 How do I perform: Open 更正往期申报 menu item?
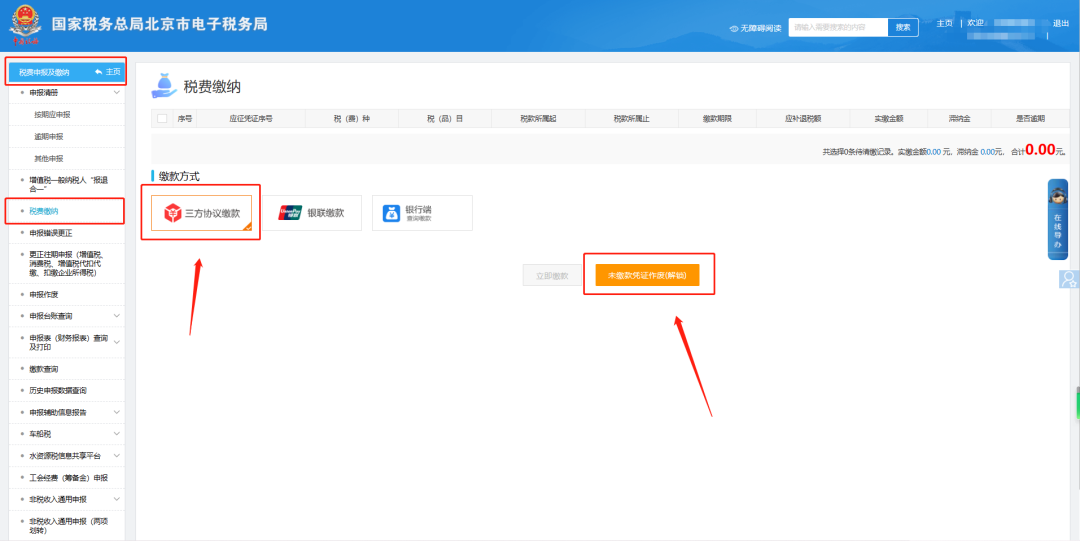click(68, 264)
